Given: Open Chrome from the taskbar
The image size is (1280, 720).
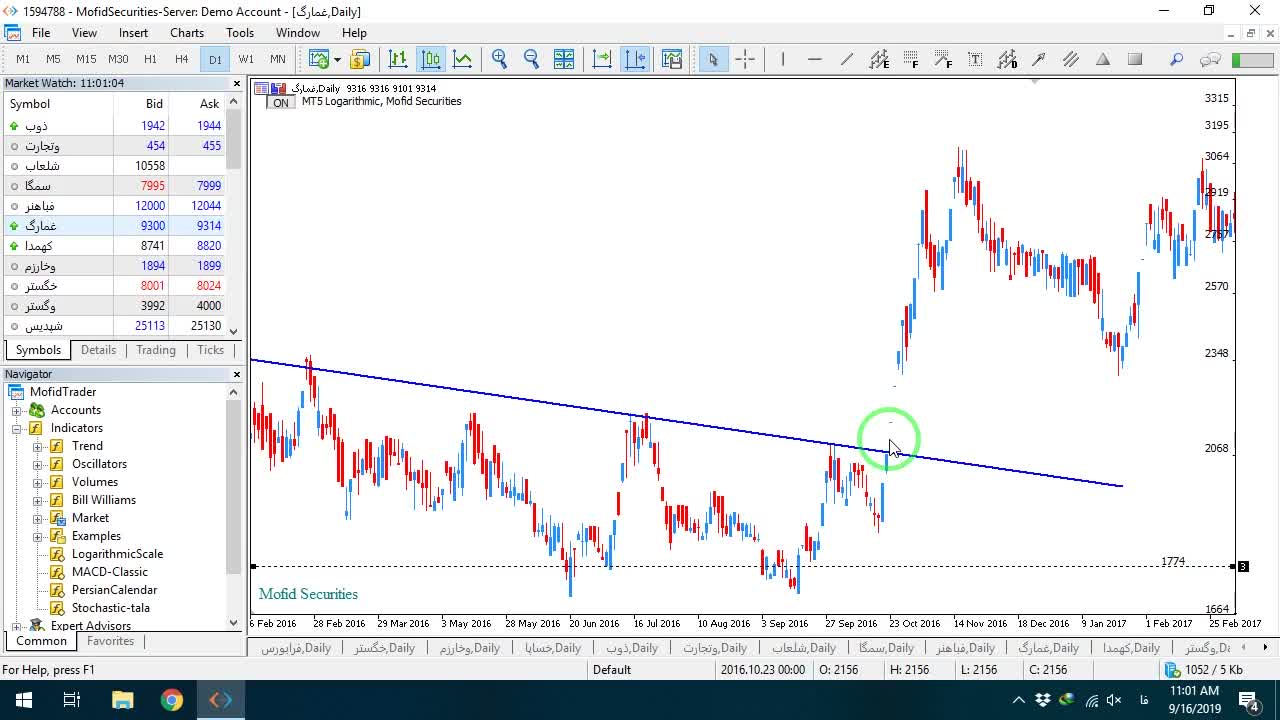Looking at the screenshot, I should click(x=172, y=700).
